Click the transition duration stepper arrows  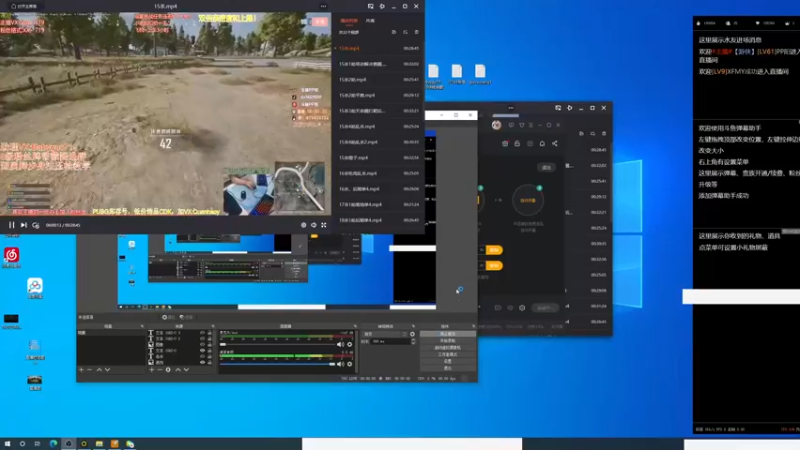(413, 341)
